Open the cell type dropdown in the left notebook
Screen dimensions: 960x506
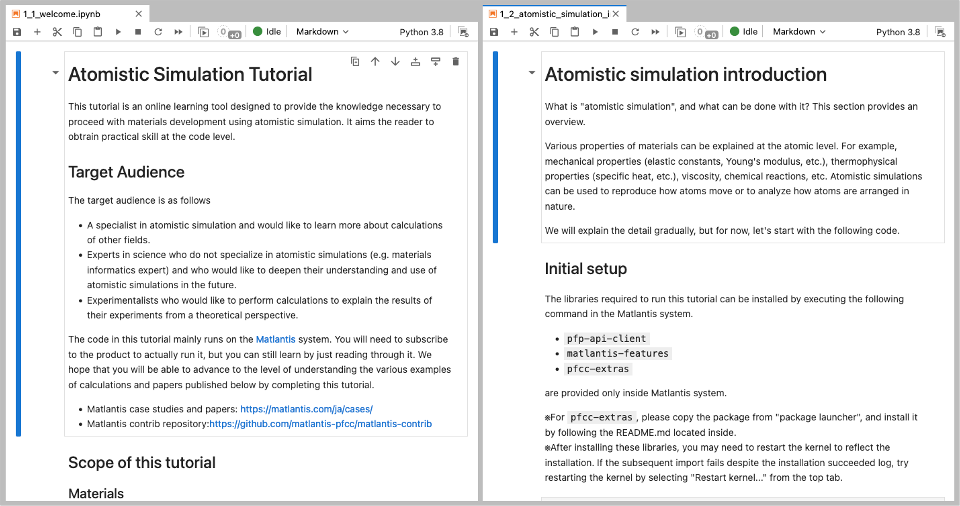(x=322, y=32)
